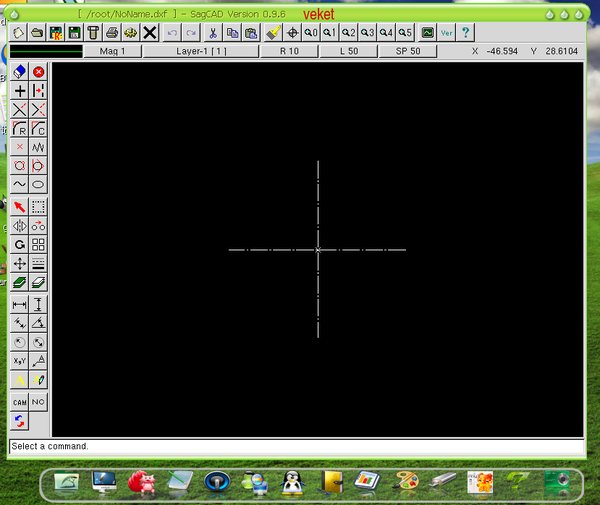The width and height of the screenshot is (600, 505).
Task: Select zoom preset Q1
Action: point(329,33)
